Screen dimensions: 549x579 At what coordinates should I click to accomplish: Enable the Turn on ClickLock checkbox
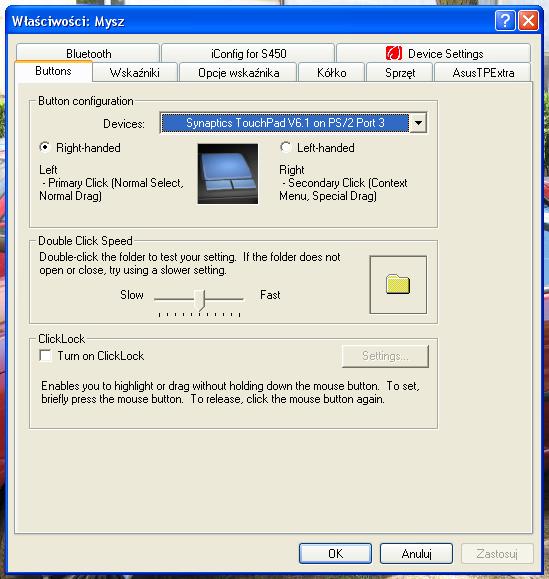click(45, 356)
